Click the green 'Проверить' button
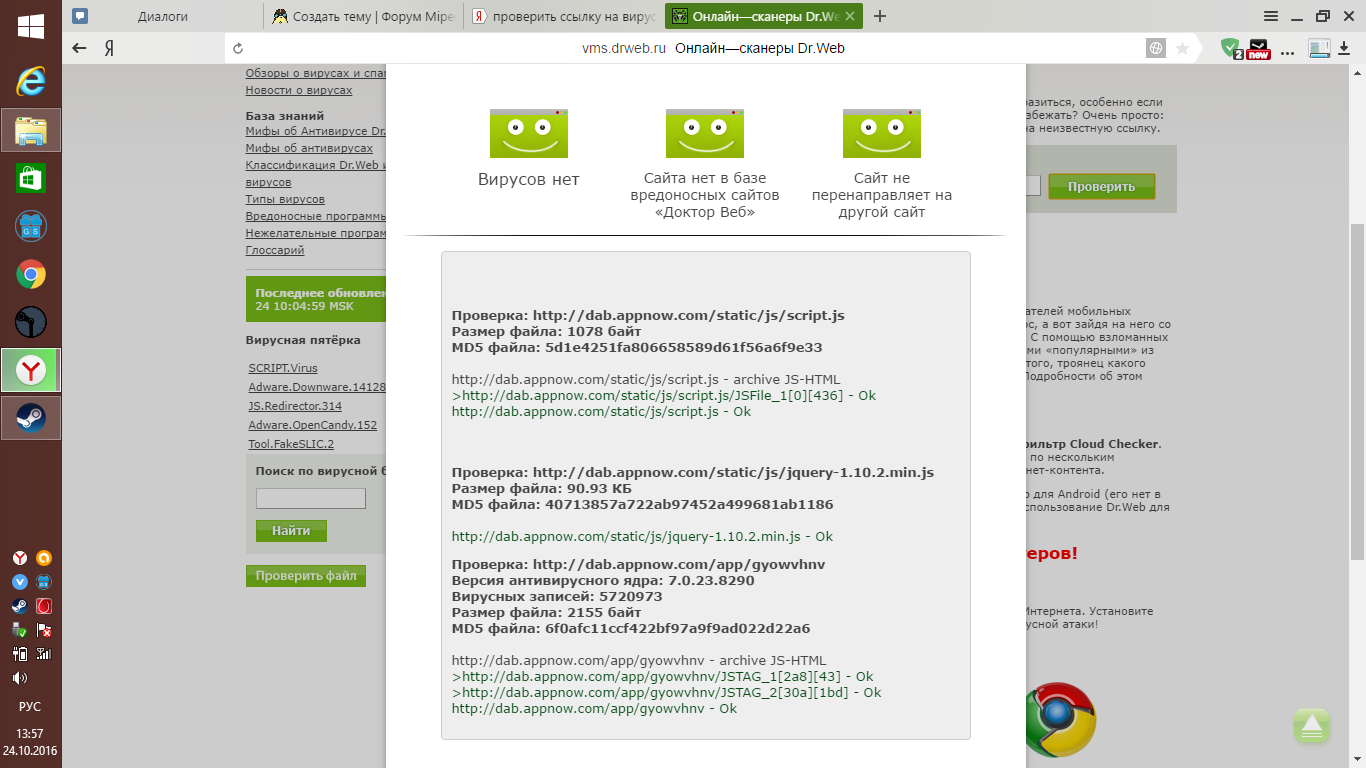Image resolution: width=1366 pixels, height=768 pixels. 1101,186
